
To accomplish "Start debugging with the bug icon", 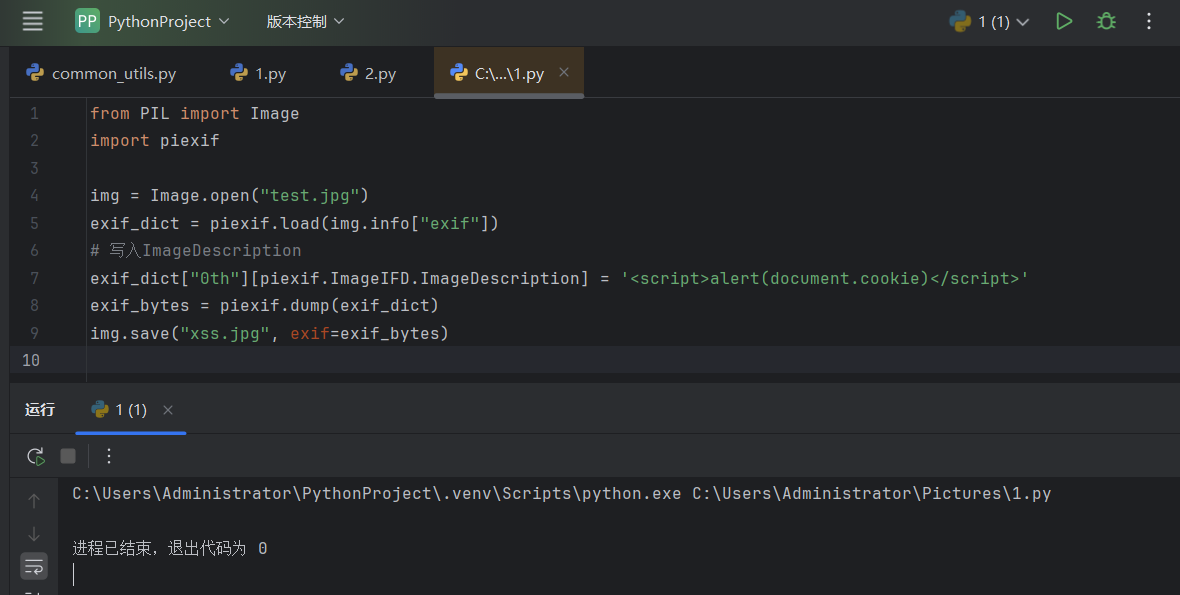I will [1105, 21].
